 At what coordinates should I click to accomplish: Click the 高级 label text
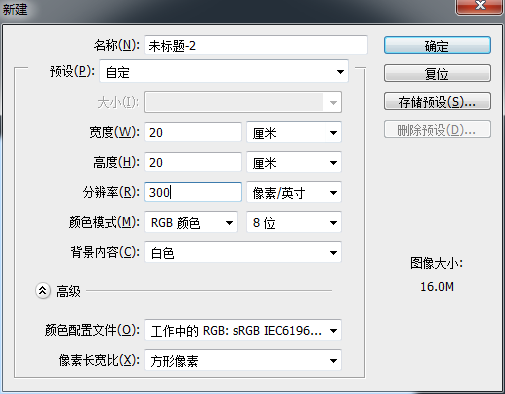(68, 291)
